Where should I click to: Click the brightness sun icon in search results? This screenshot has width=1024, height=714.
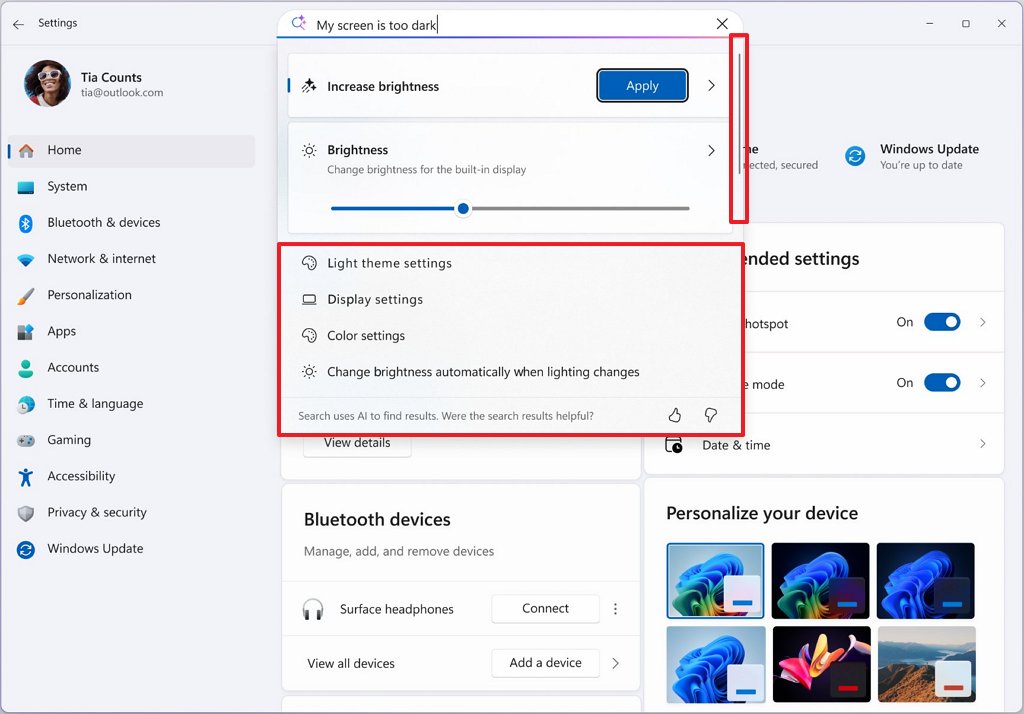click(308, 149)
